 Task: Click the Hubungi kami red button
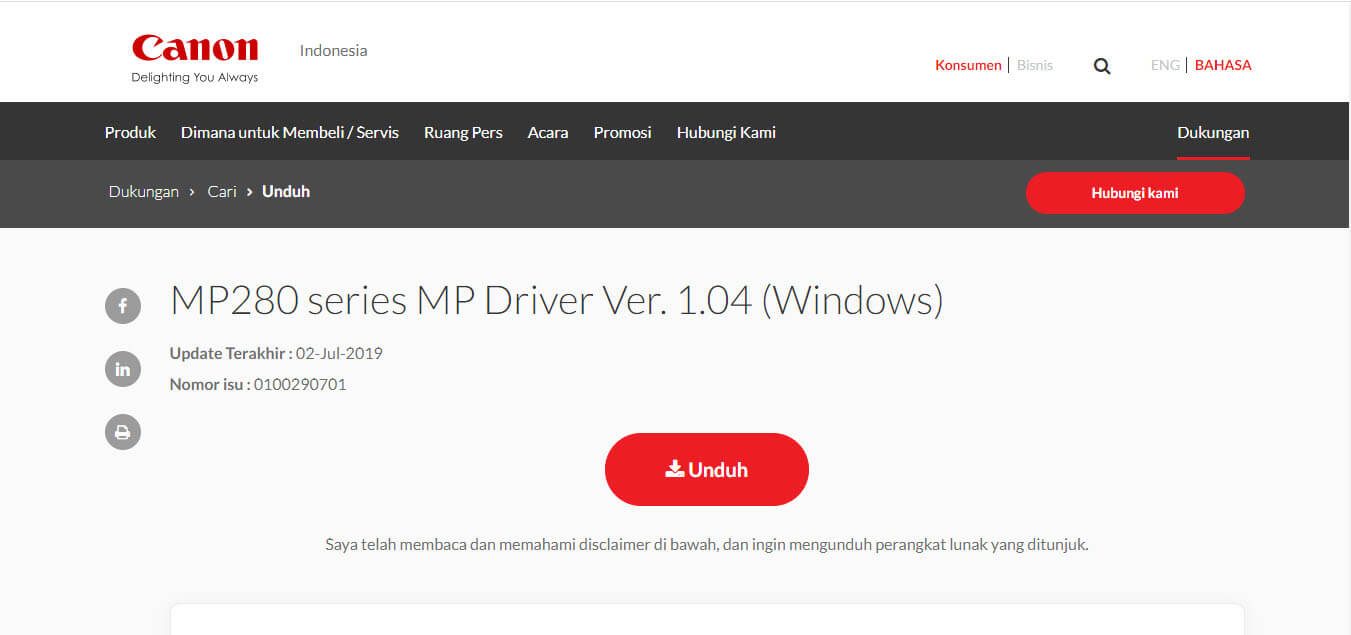pos(1135,193)
